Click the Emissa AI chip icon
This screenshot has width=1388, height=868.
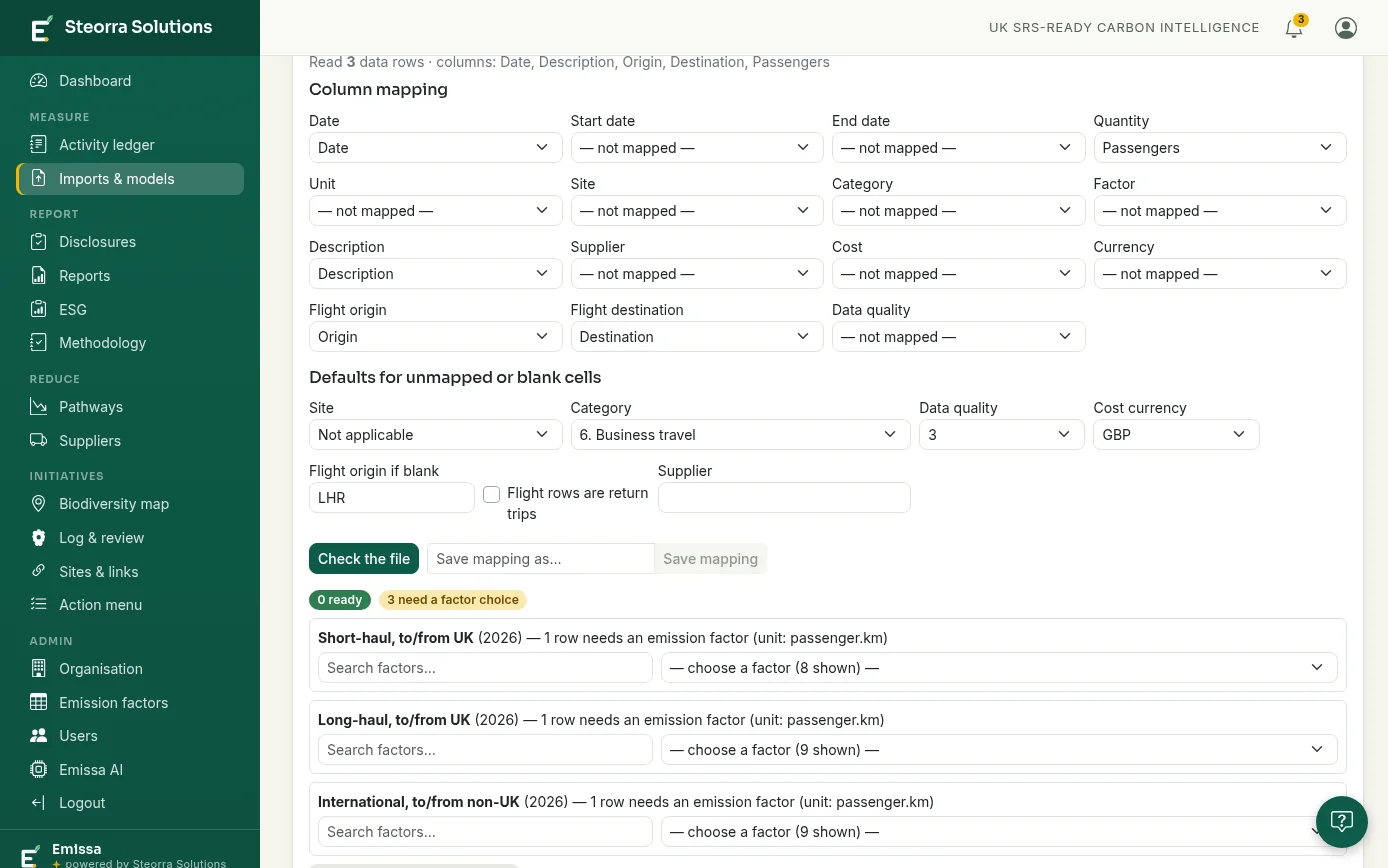click(x=38, y=770)
